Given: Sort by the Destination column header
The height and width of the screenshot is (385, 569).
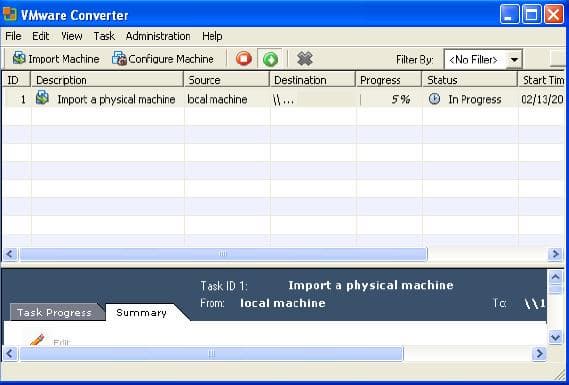Looking at the screenshot, I should (312, 80).
